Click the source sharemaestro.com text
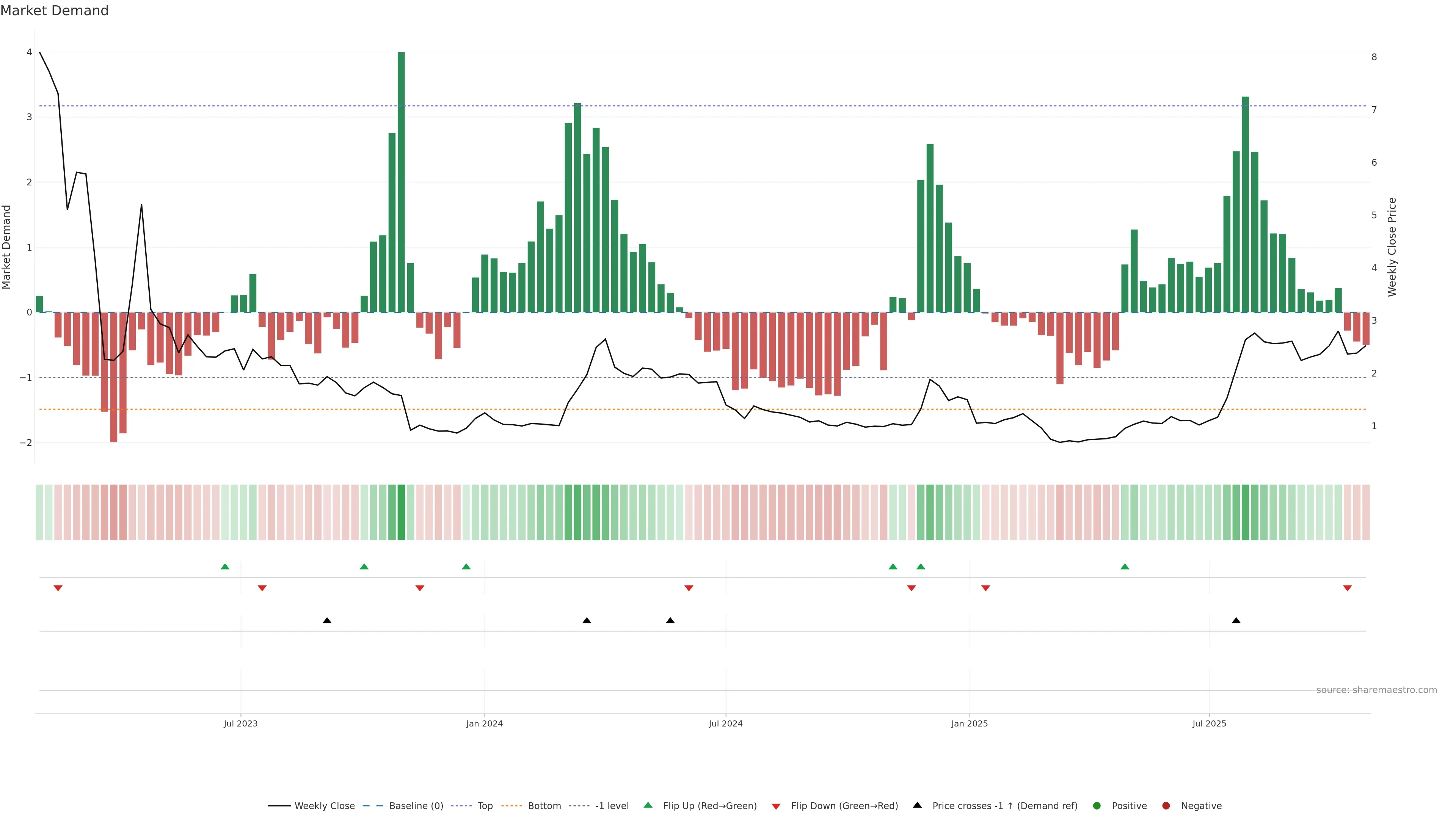This screenshot has width=1456, height=819. click(1376, 690)
